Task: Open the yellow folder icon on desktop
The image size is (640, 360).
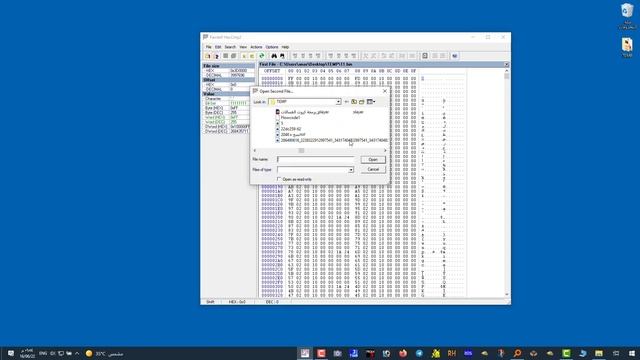Action: pyautogui.click(x=627, y=47)
